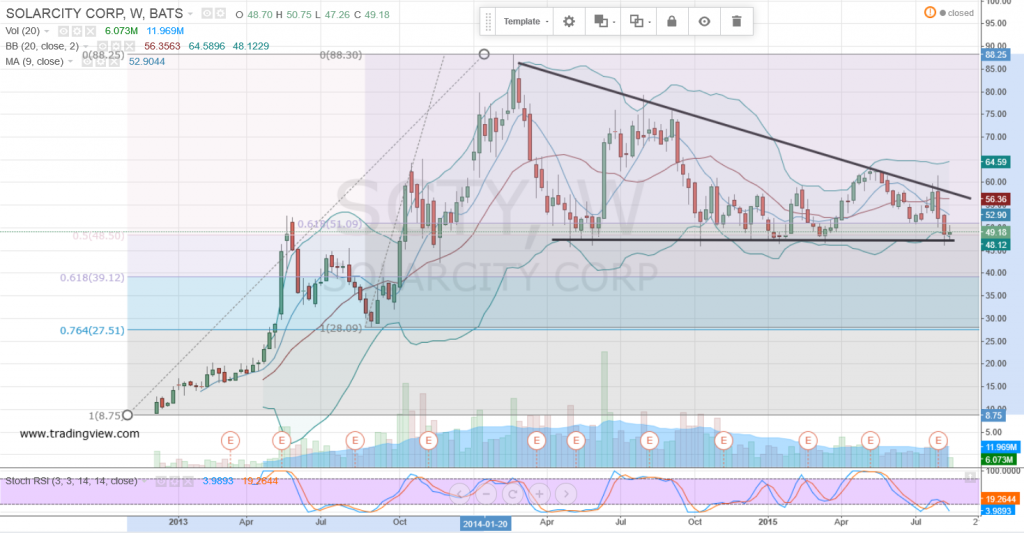Click 64.59 upper band price label

[x=995, y=162]
